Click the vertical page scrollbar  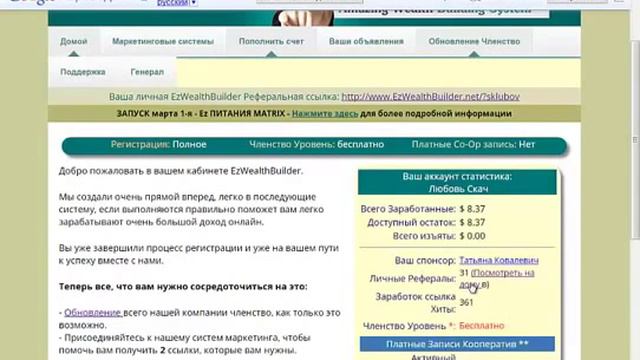click(635, 139)
